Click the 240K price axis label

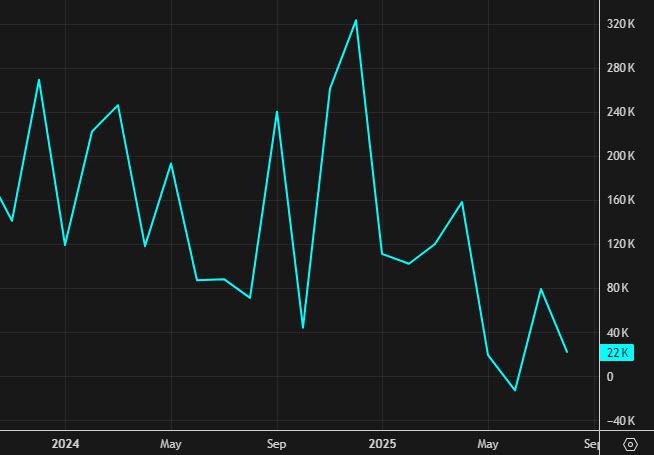pyautogui.click(x=622, y=112)
